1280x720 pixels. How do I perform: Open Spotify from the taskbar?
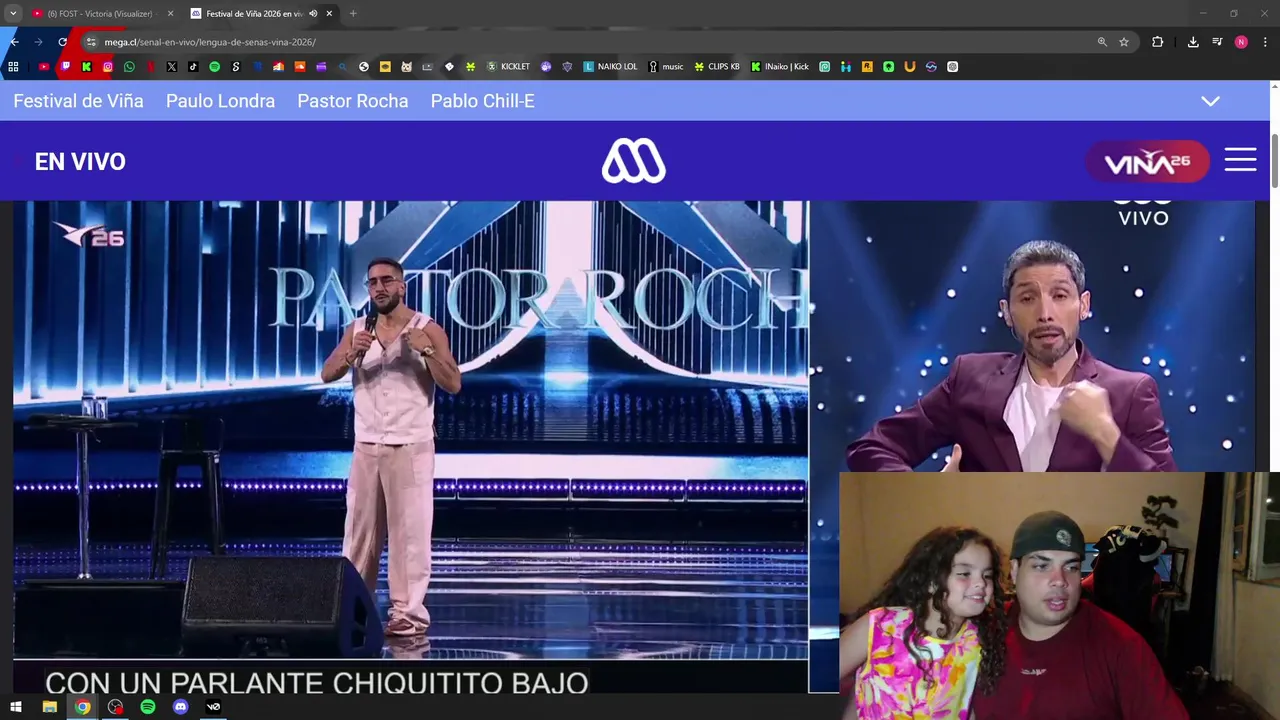(148, 707)
